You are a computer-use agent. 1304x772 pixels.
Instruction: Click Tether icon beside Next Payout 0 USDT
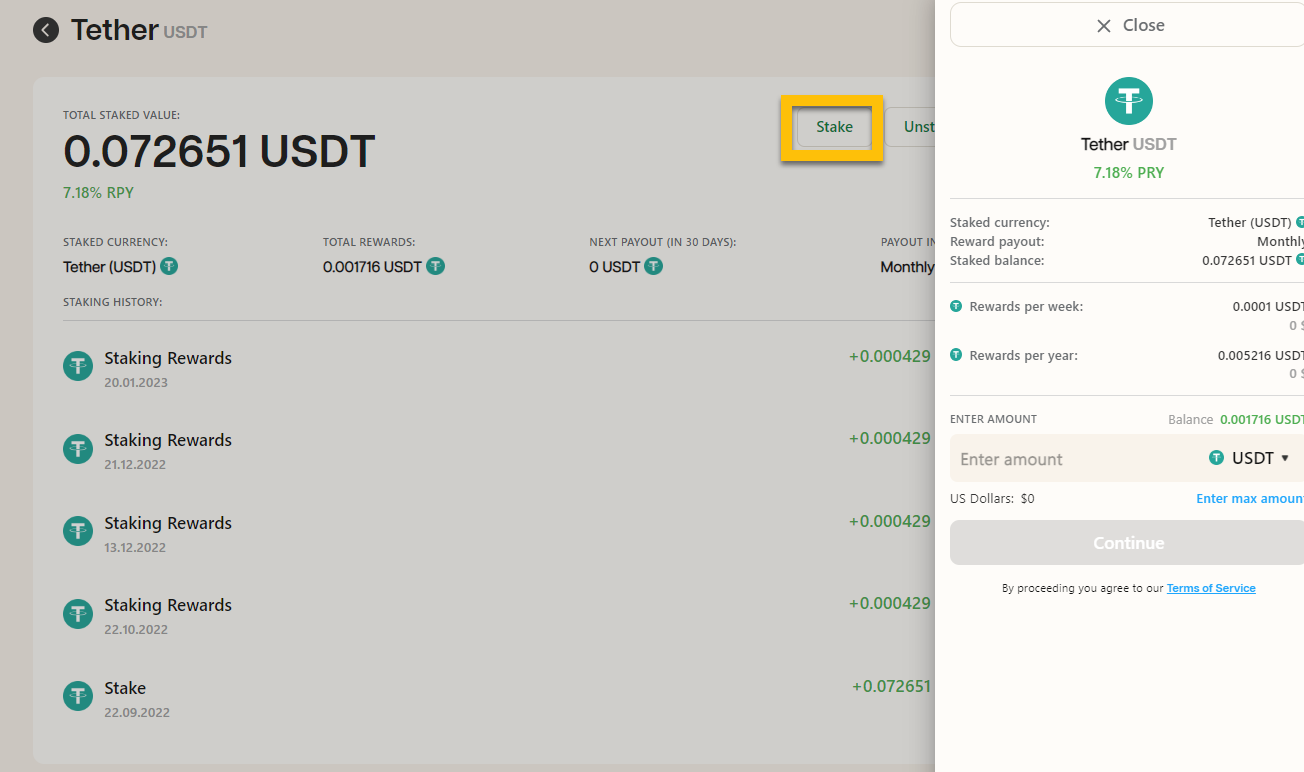click(653, 267)
